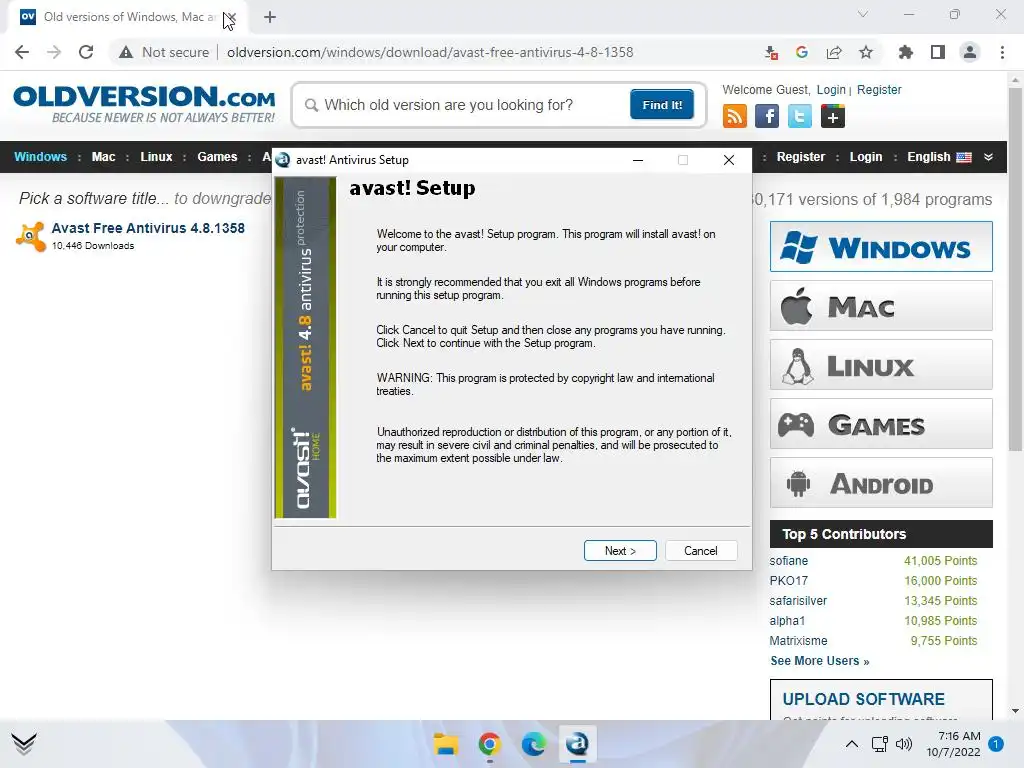Open a new Chrome tab
Viewport: 1024px width, 768px height.
pyautogui.click(x=270, y=17)
